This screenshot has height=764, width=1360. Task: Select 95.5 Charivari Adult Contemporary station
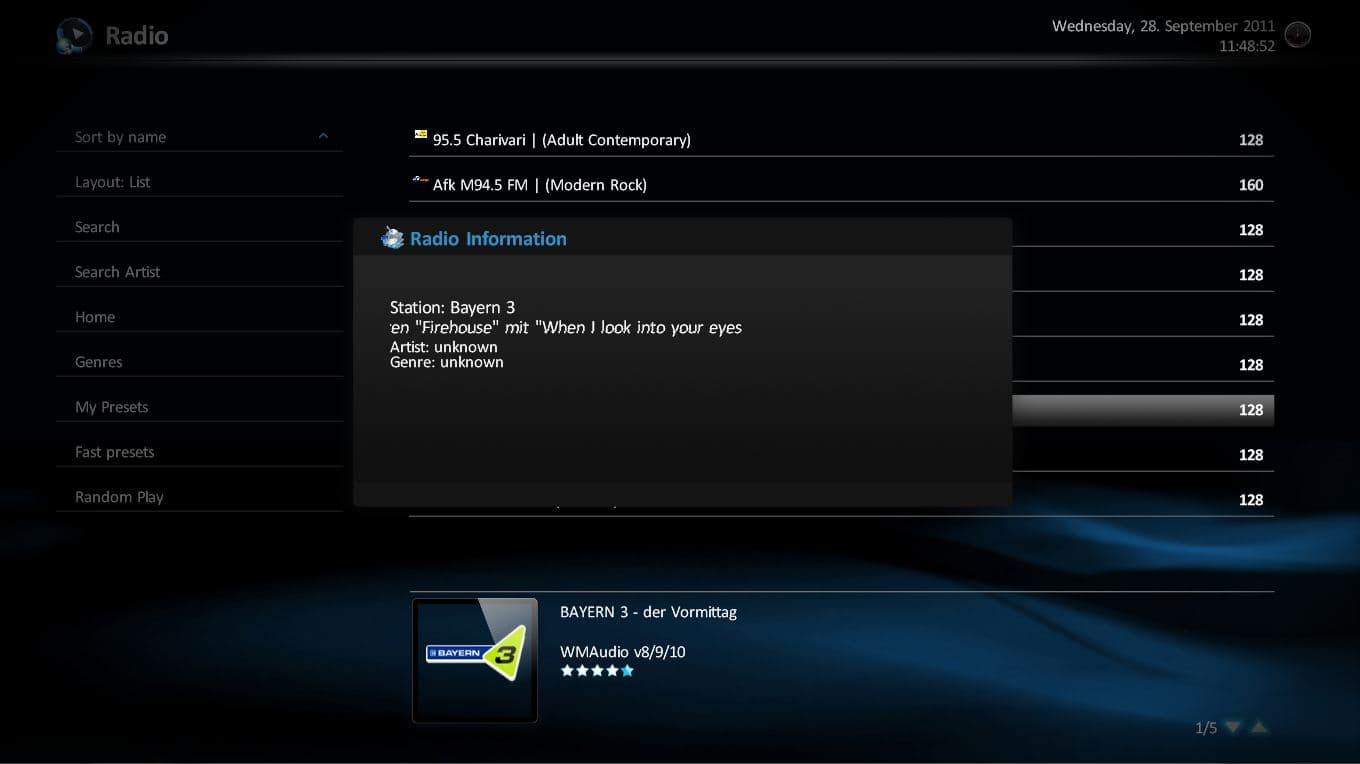(x=841, y=140)
